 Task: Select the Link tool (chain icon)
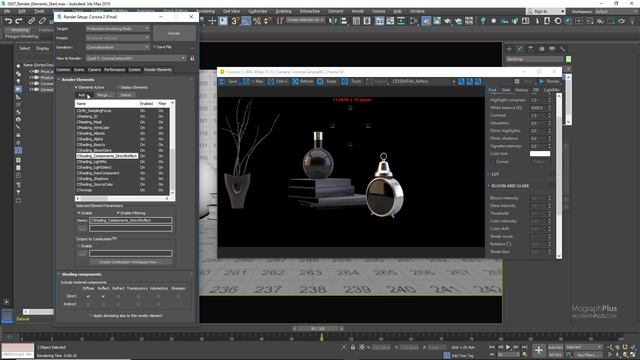point(31,21)
